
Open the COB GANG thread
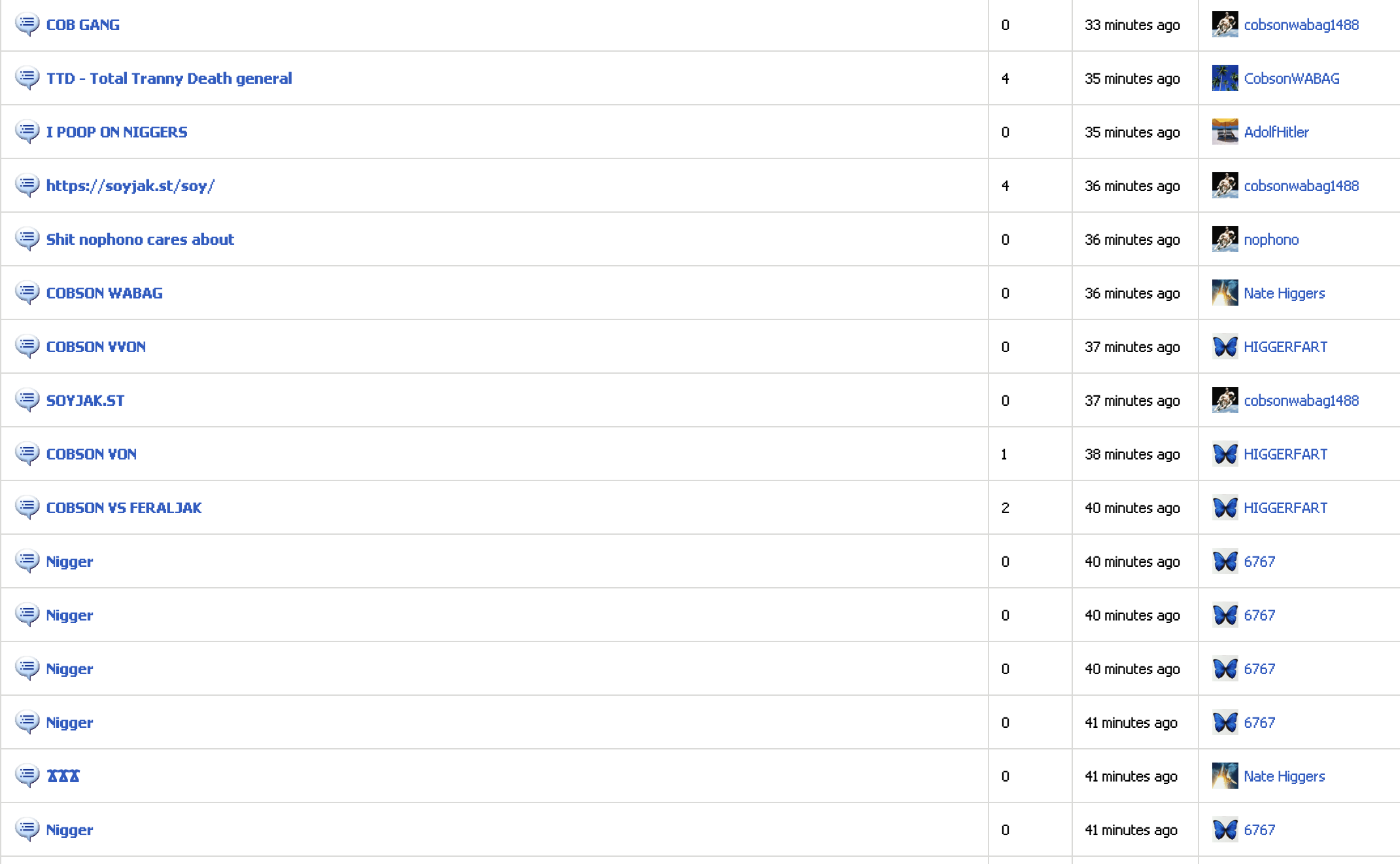(82, 25)
